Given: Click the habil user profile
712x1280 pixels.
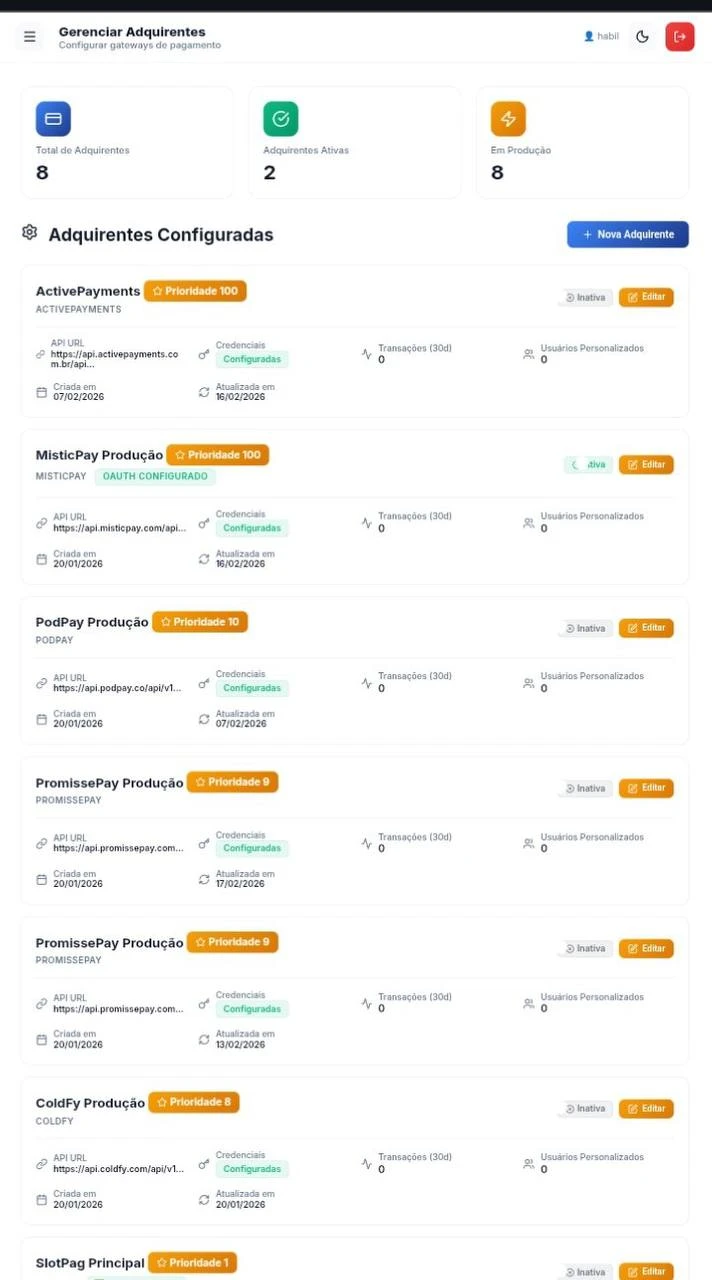Looking at the screenshot, I should 601,37.
